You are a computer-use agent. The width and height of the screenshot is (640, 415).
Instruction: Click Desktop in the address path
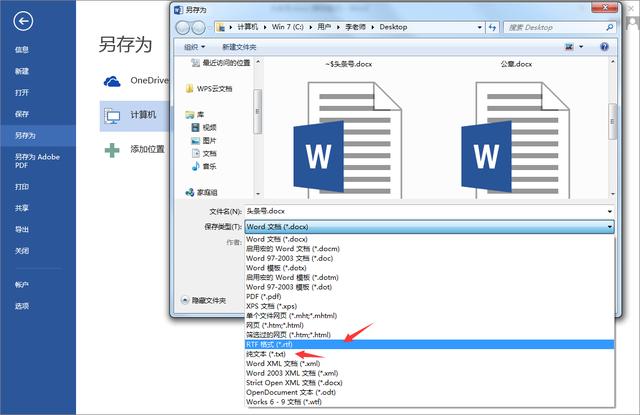coord(393,27)
